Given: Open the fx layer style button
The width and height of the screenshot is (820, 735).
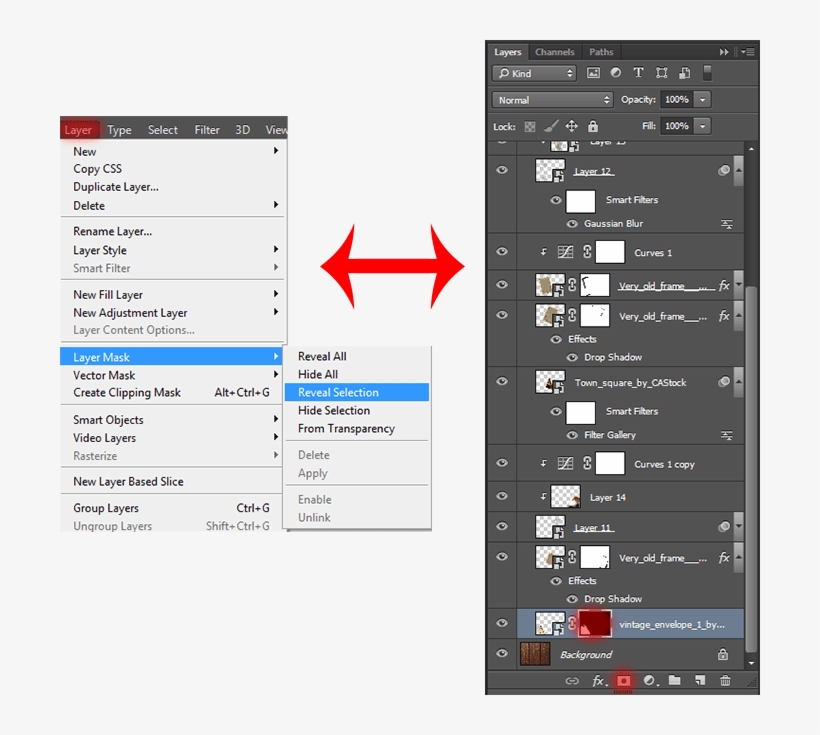Looking at the screenshot, I should (x=599, y=681).
